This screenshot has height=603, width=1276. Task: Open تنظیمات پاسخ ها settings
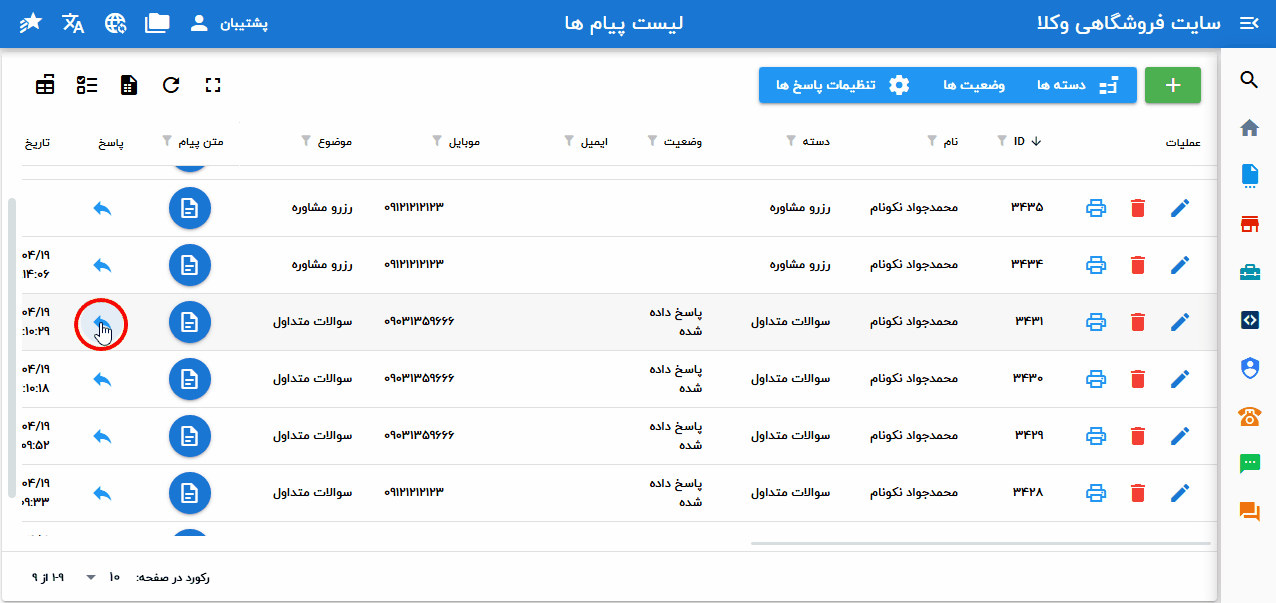tap(832, 85)
